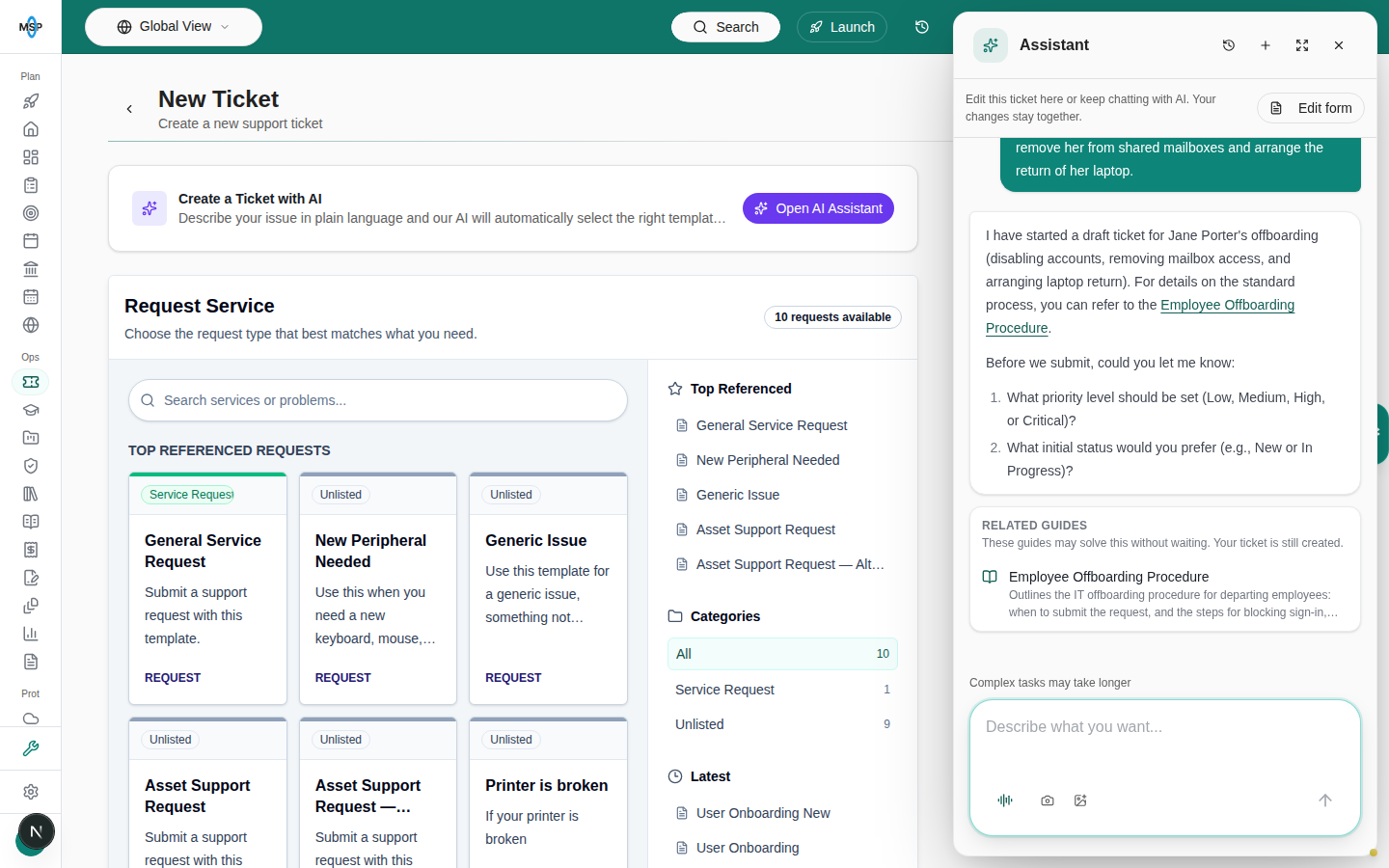Viewport: 1389px width, 868px height.
Task: Open the New Peripheral Needed card
Action: pyautogui.click(x=378, y=588)
